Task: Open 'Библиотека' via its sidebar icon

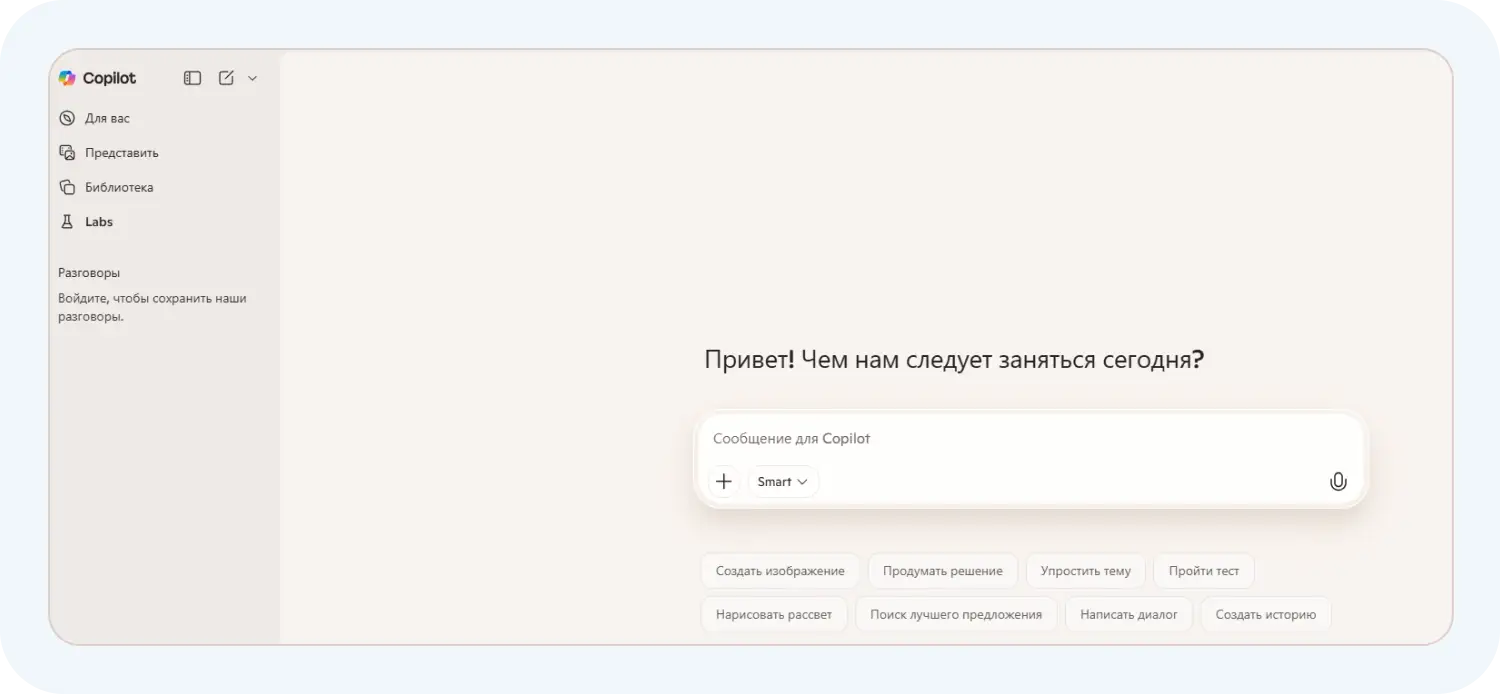Action: click(x=66, y=187)
